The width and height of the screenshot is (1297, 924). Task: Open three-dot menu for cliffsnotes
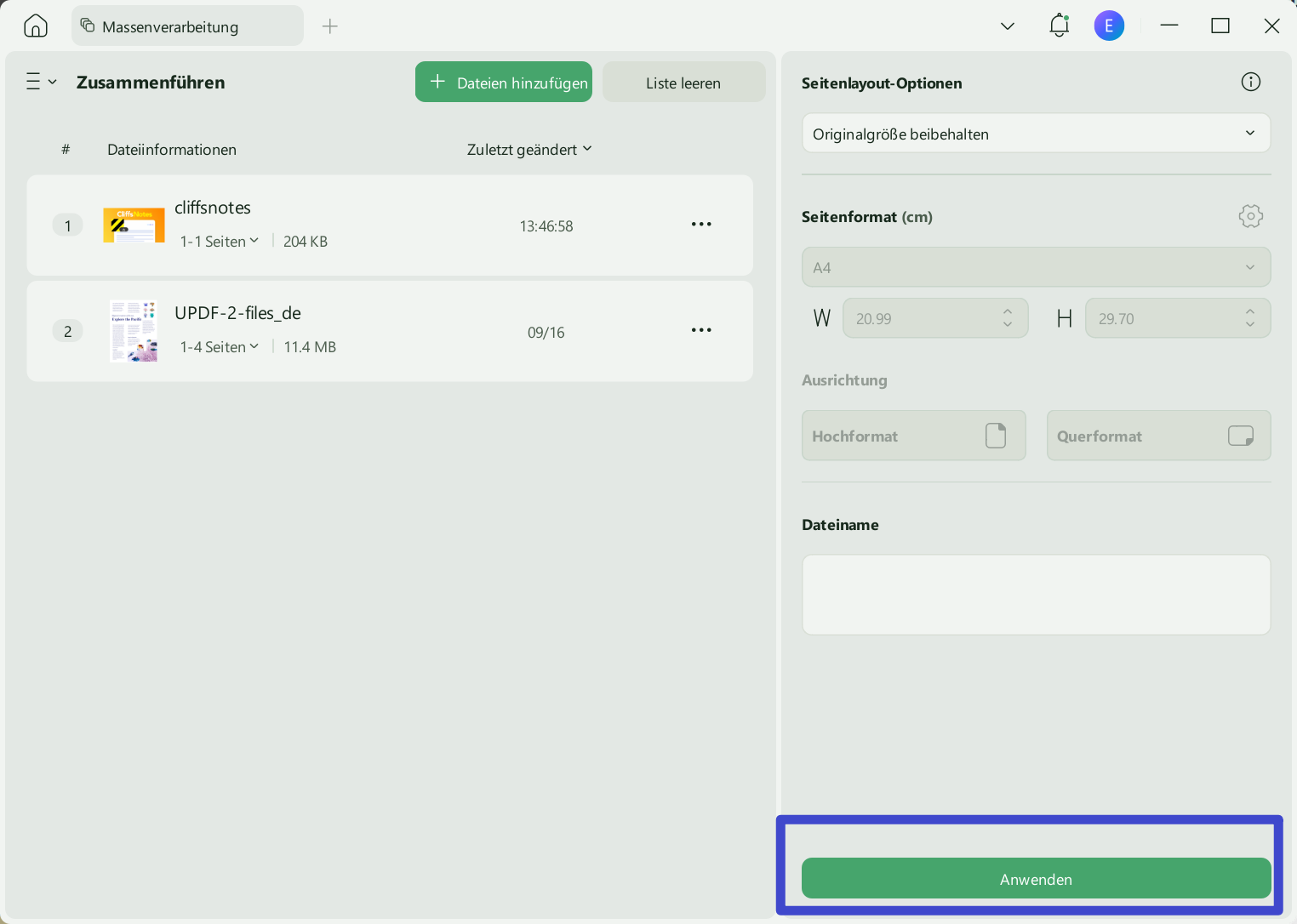point(701,225)
